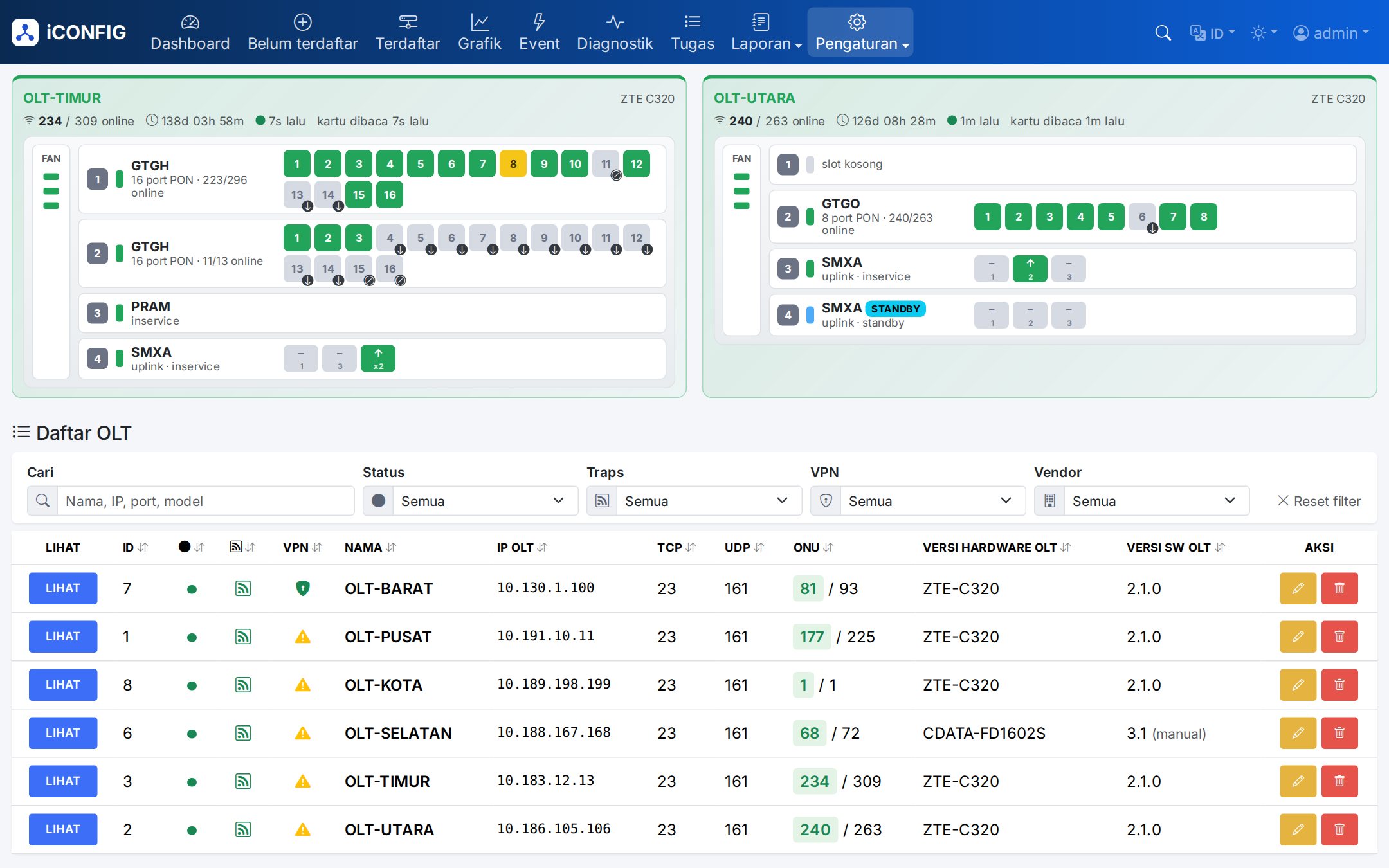This screenshot has width=1389, height=868.
Task: Click the traps feed icon for OLT-SELATAN
Action: click(242, 733)
